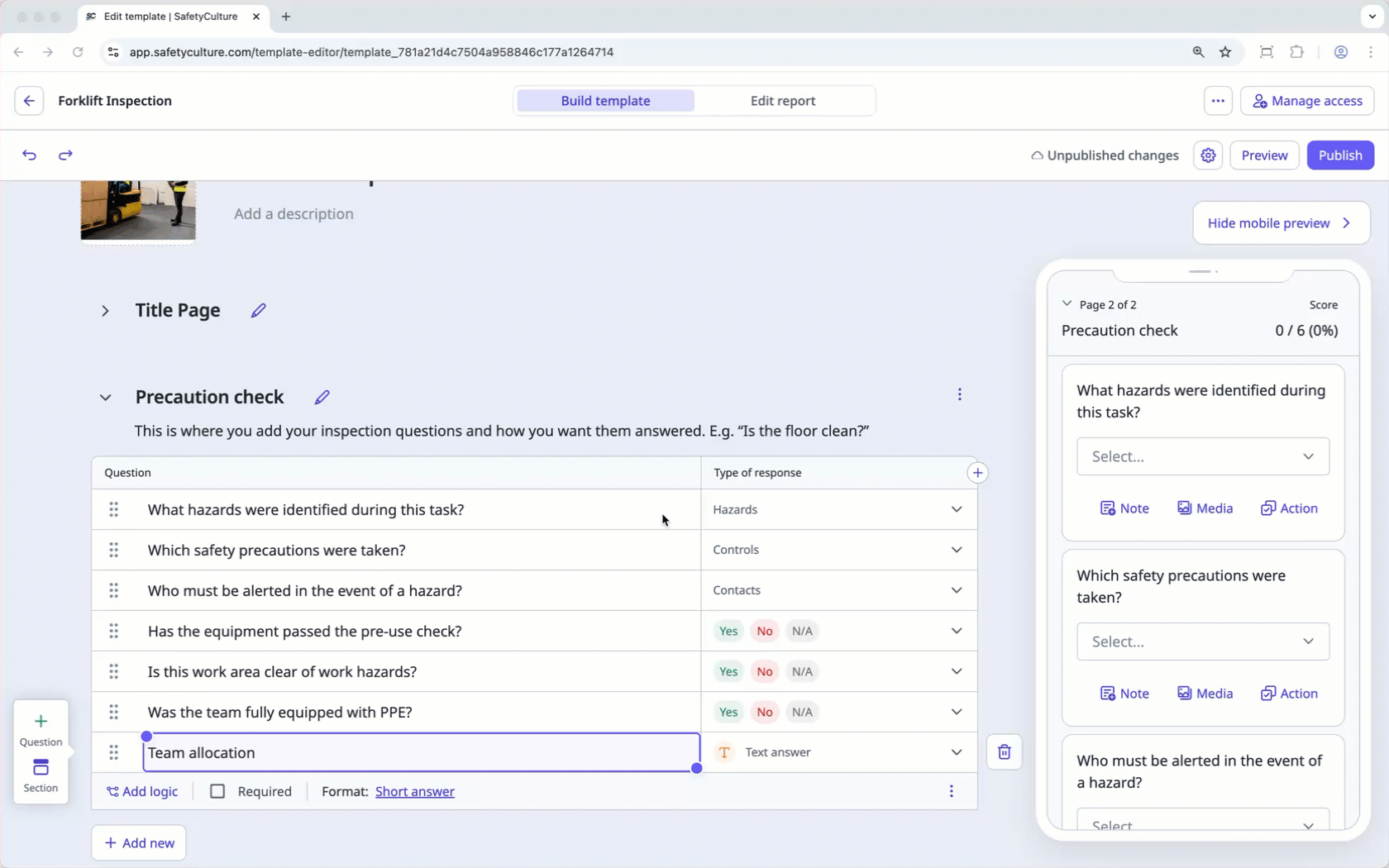Click the Preview button

pyautogui.click(x=1264, y=155)
